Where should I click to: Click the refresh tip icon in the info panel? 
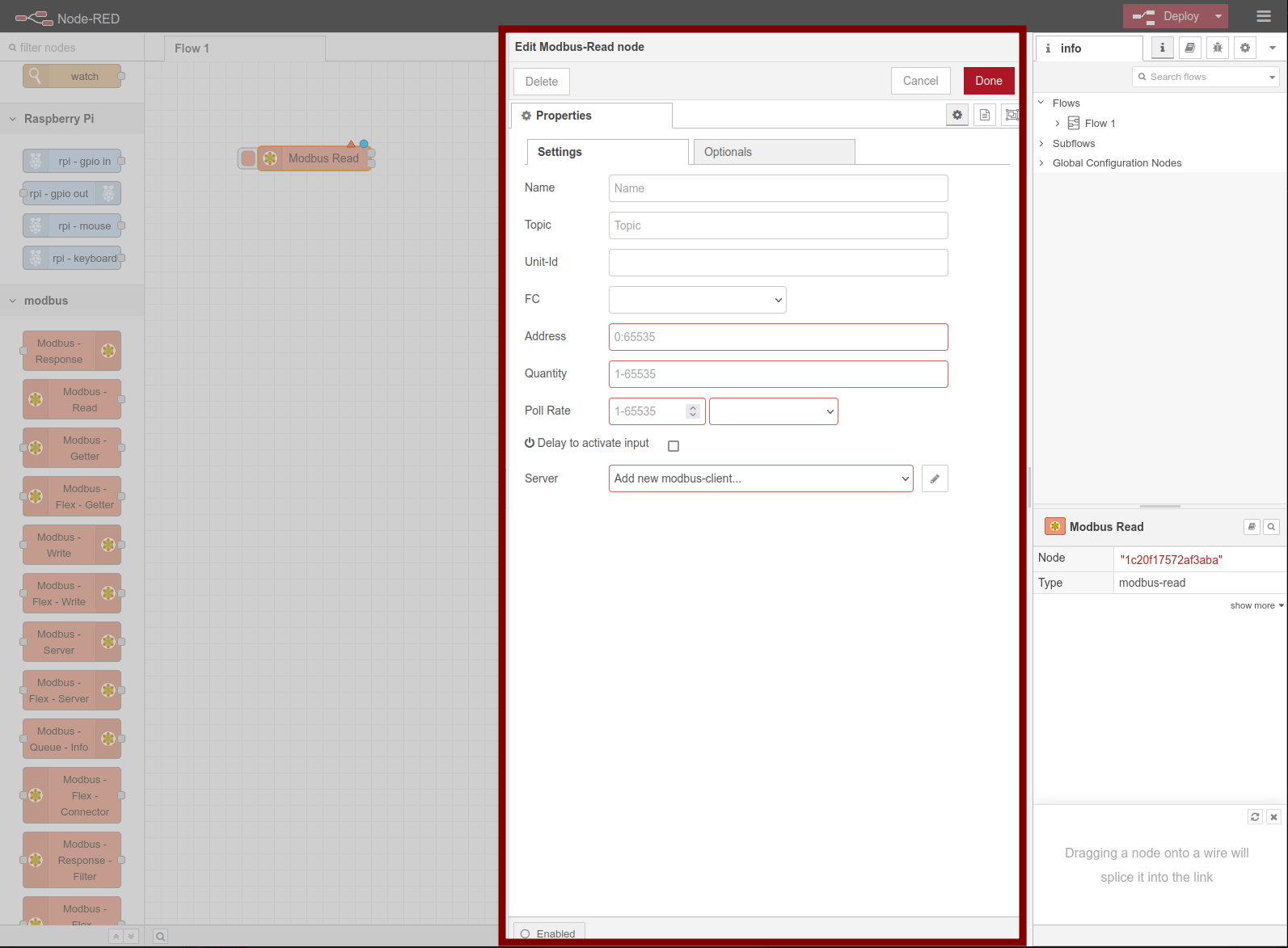point(1255,817)
